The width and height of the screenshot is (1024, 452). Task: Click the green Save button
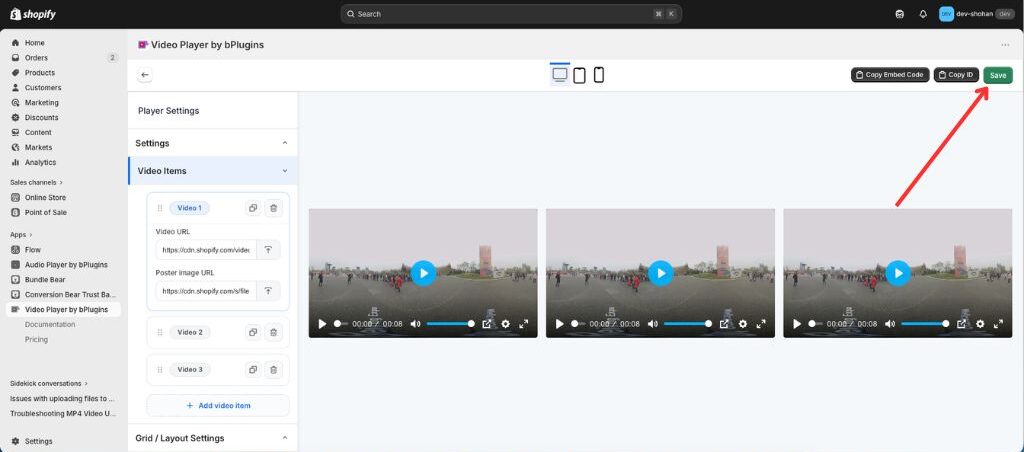point(997,75)
